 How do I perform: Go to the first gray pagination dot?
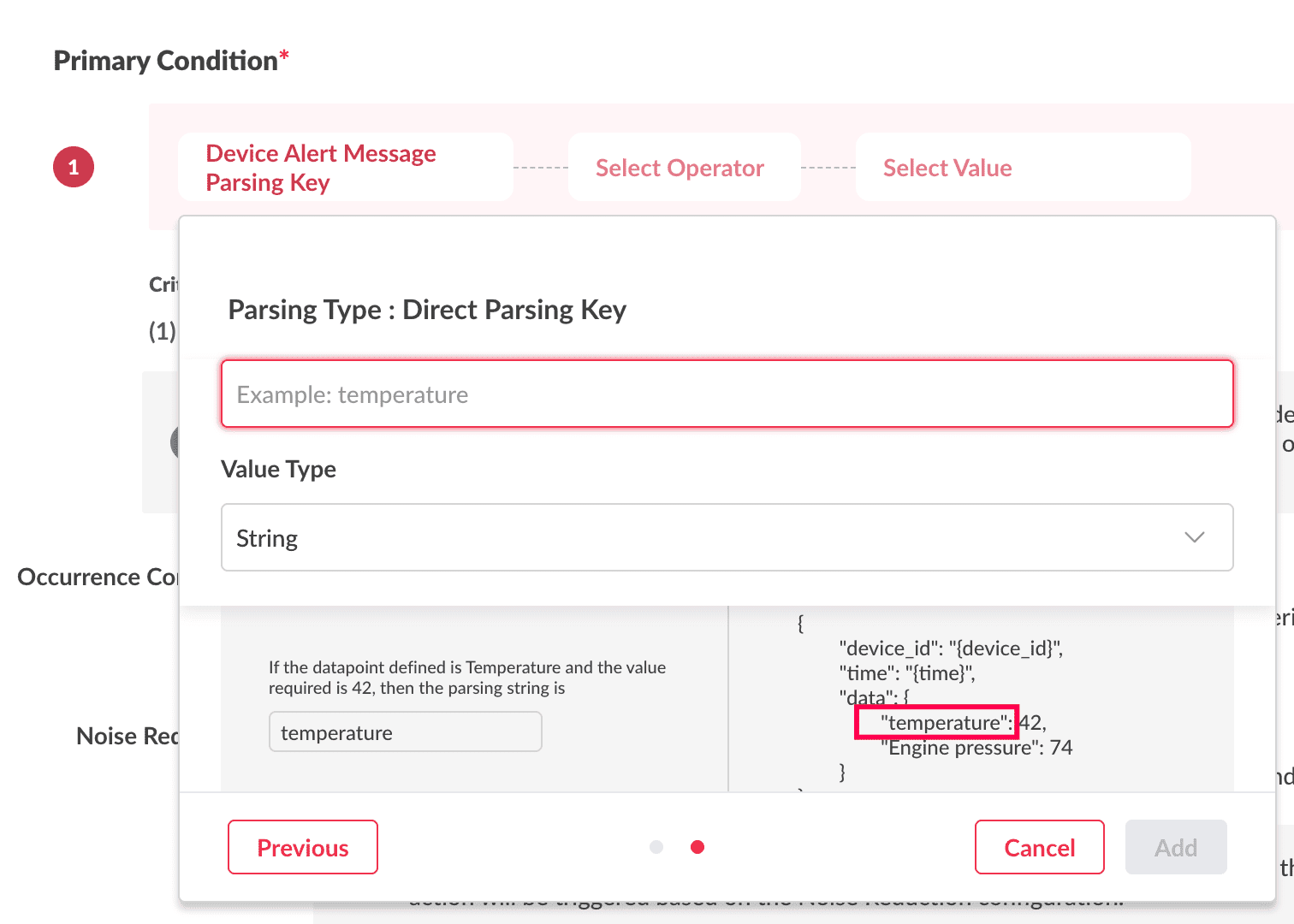pos(656,847)
